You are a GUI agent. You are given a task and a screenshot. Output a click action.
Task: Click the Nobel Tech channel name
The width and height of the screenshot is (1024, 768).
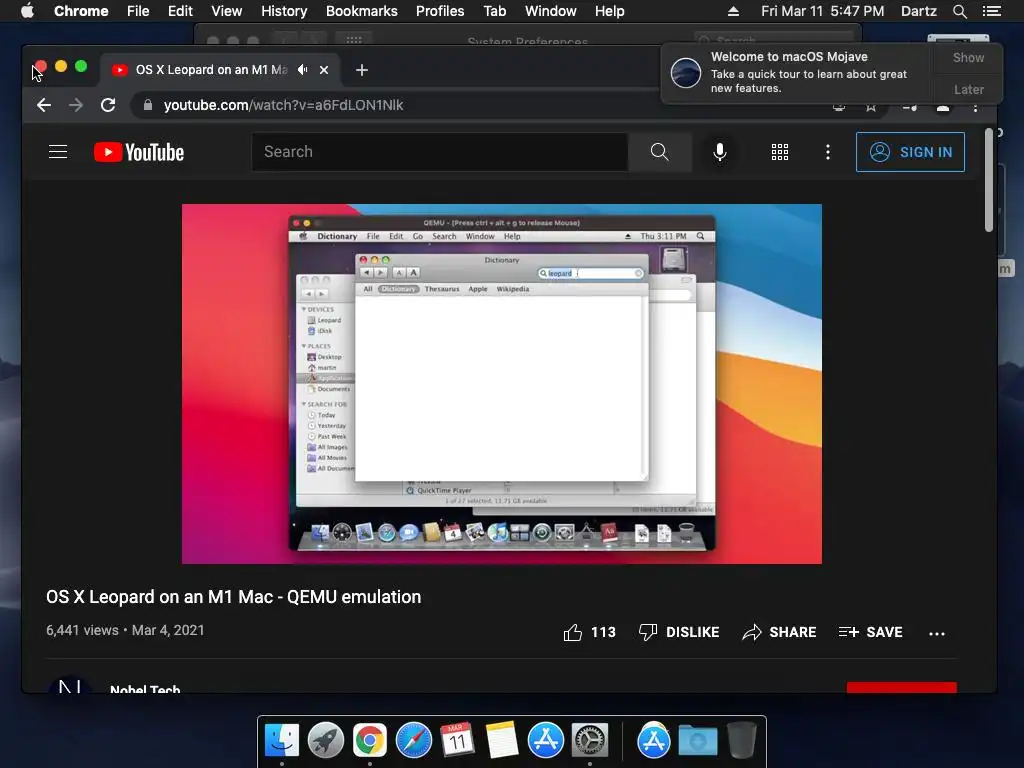(145, 689)
